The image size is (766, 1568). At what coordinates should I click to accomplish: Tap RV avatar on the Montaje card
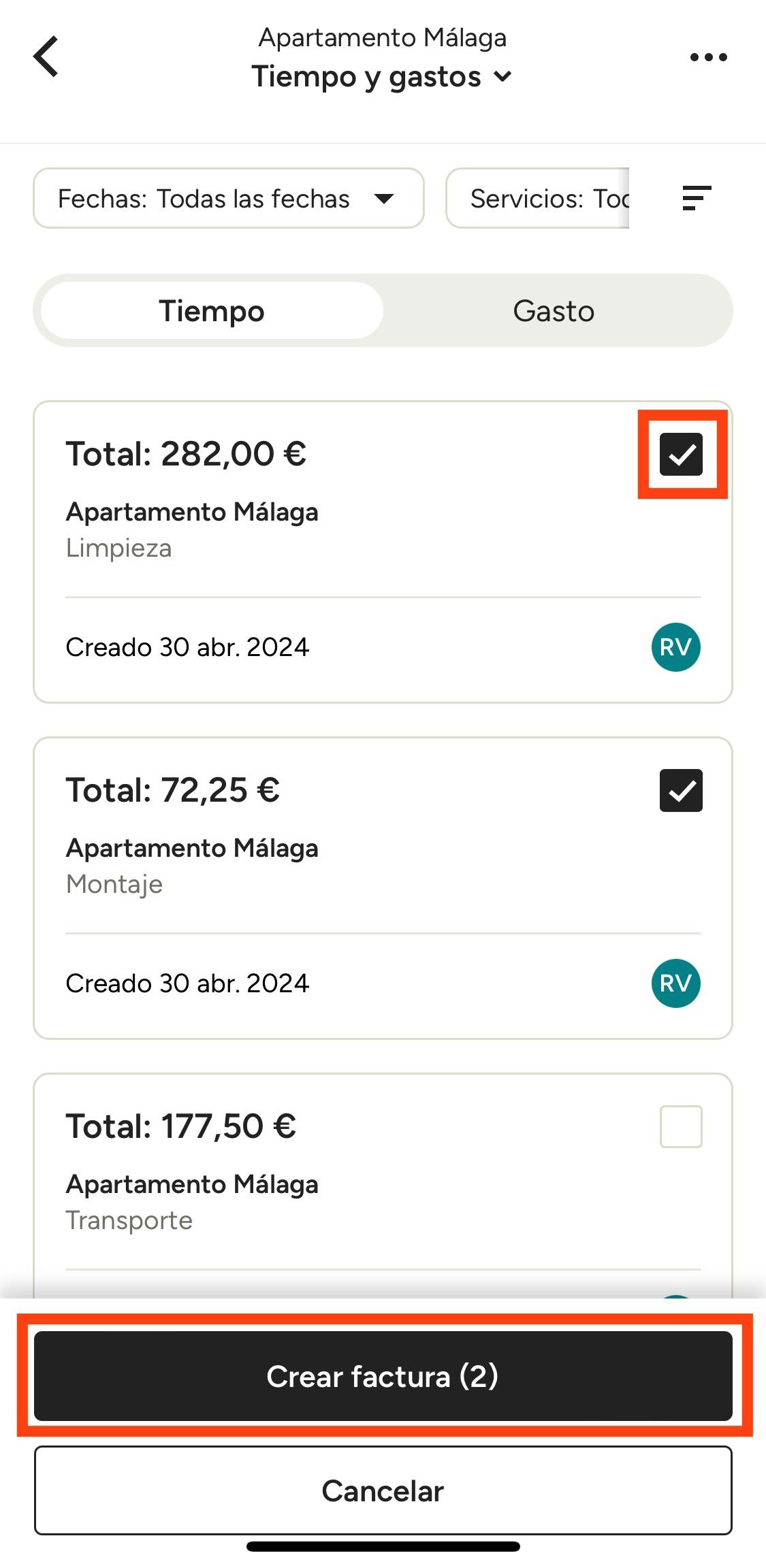tap(675, 983)
